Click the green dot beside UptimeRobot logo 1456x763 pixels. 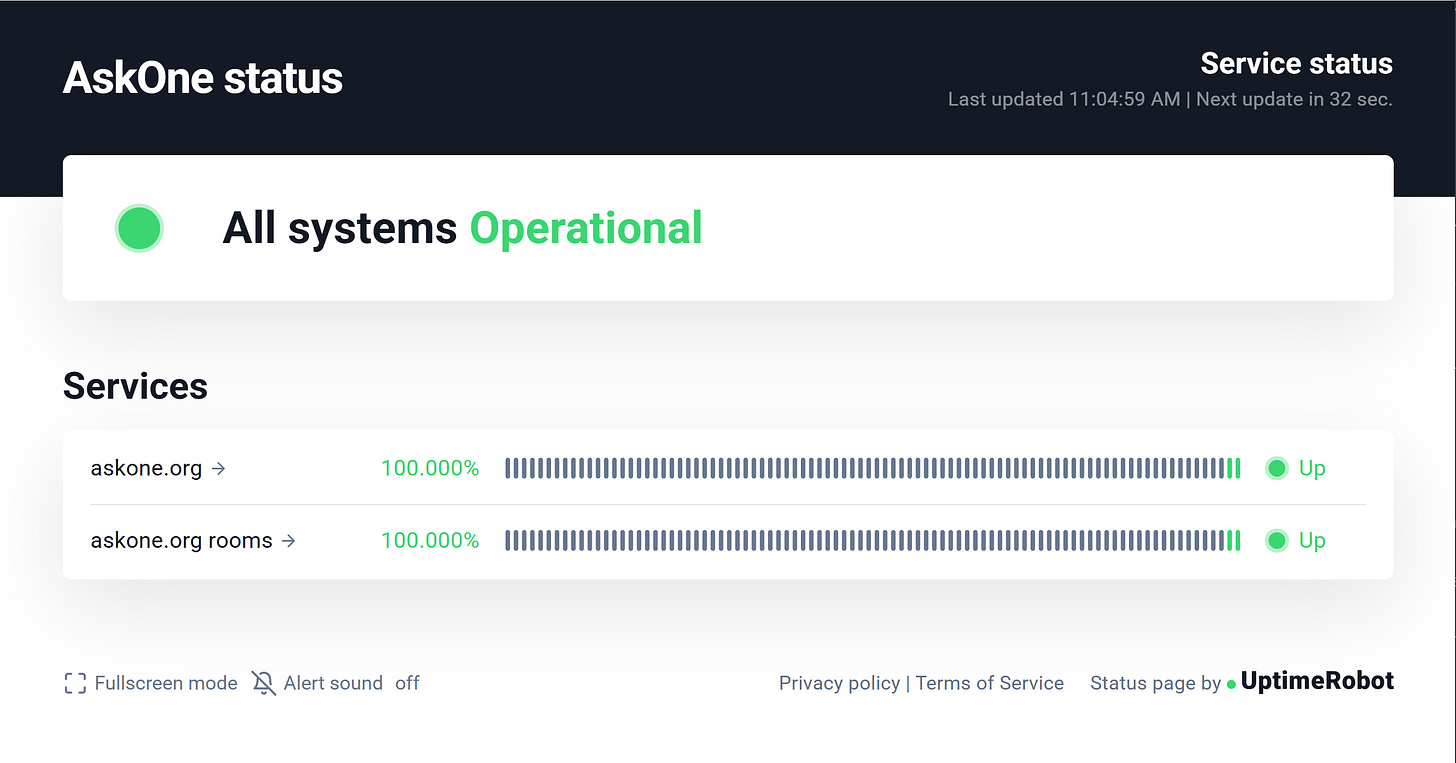pos(1232,684)
